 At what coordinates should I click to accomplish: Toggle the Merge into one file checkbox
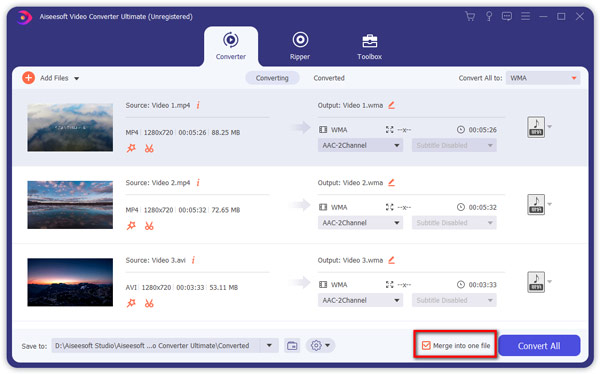point(426,346)
